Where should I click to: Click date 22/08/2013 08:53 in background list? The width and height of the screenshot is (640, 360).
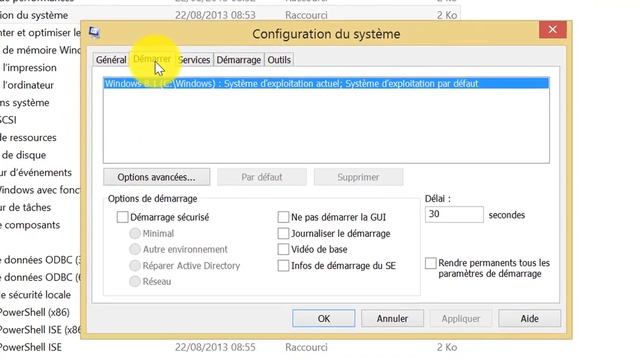click(x=215, y=15)
